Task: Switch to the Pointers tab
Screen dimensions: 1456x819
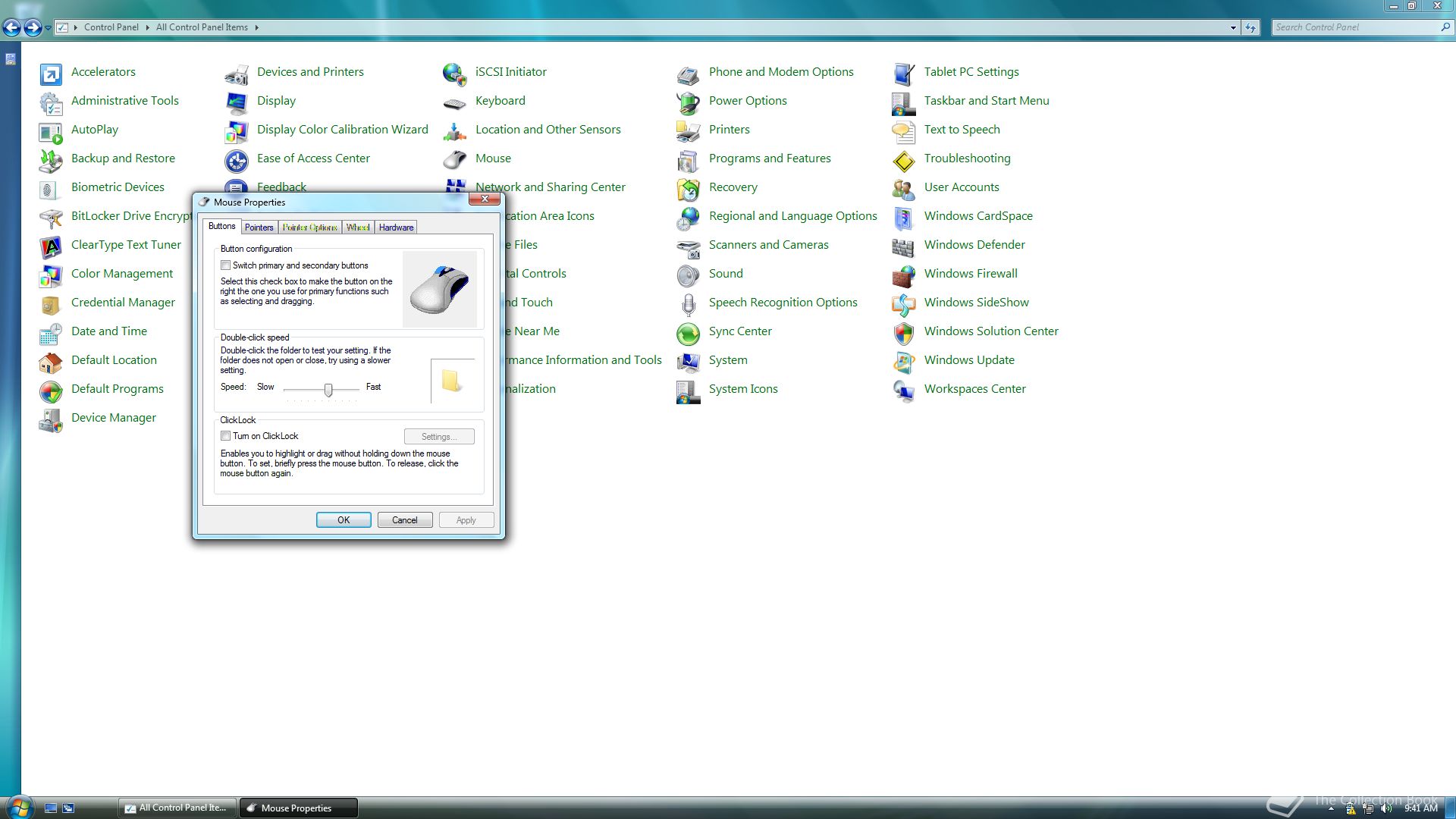Action: 259,227
